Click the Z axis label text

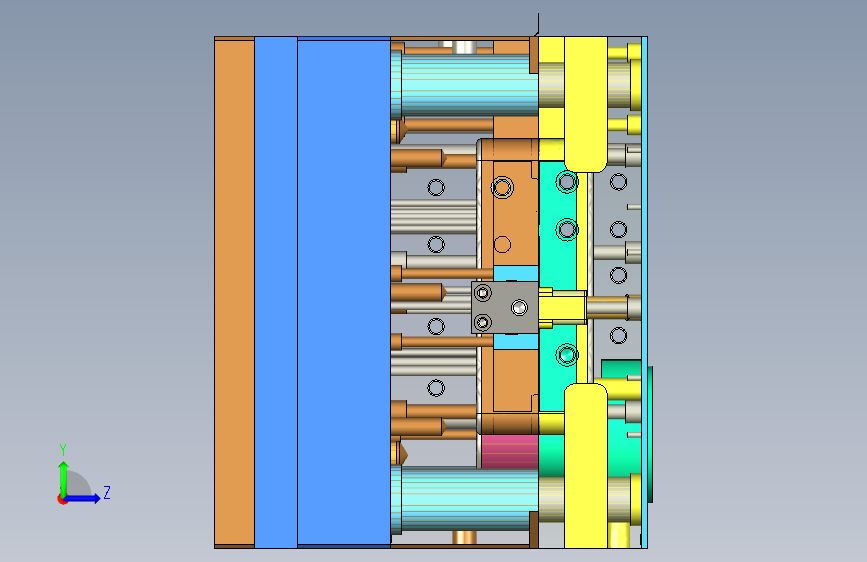coord(107,492)
